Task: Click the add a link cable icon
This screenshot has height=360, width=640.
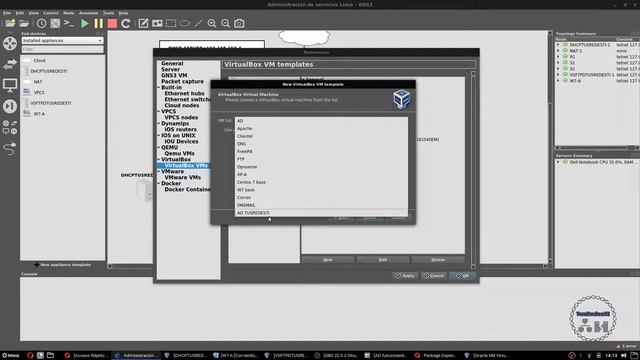Action: 10,149
